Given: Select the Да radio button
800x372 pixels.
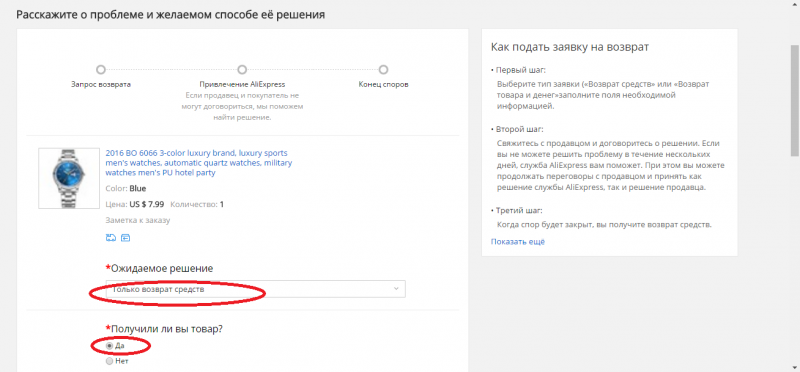Looking at the screenshot, I should (109, 346).
